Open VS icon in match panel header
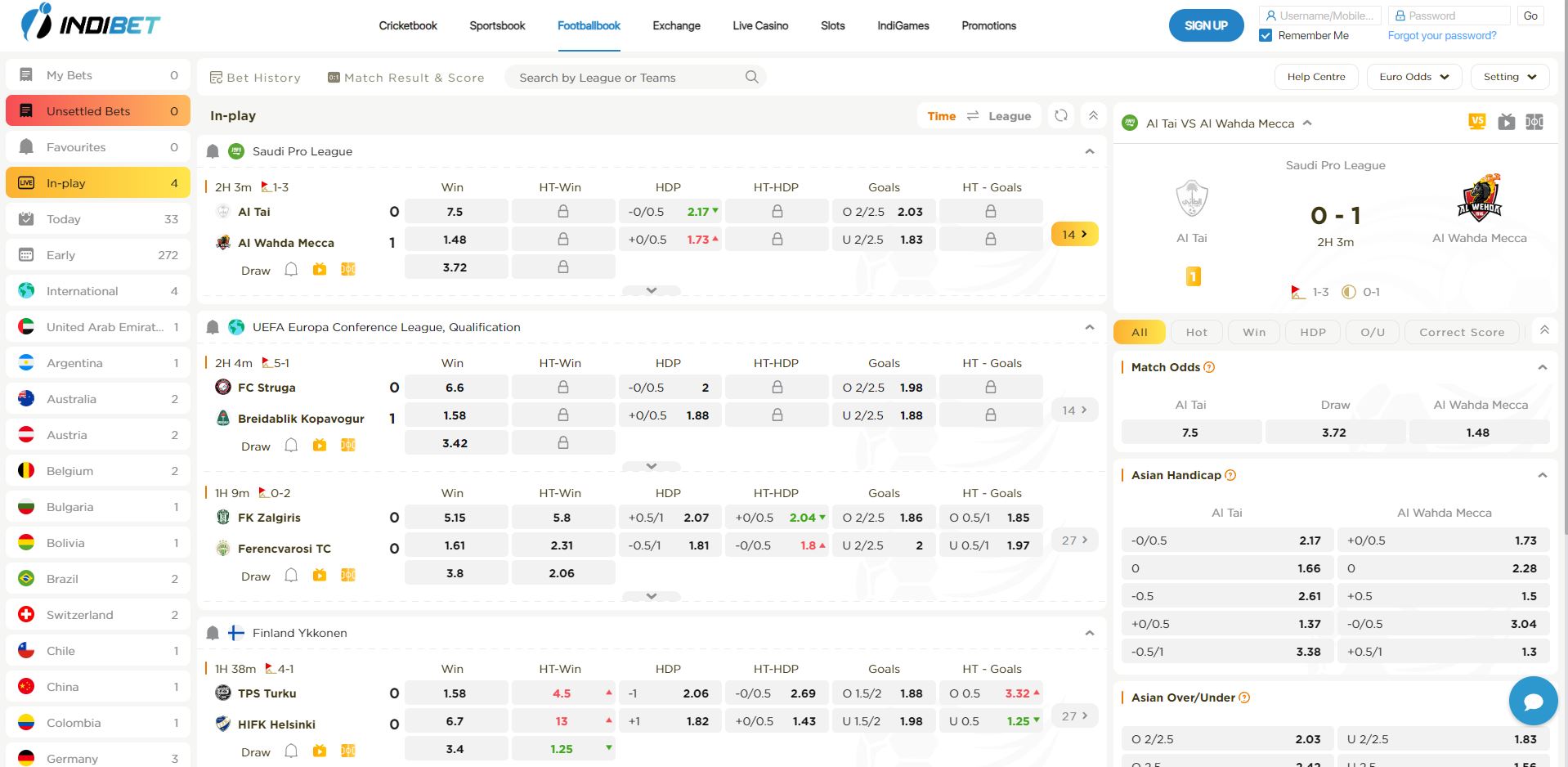 click(1477, 122)
